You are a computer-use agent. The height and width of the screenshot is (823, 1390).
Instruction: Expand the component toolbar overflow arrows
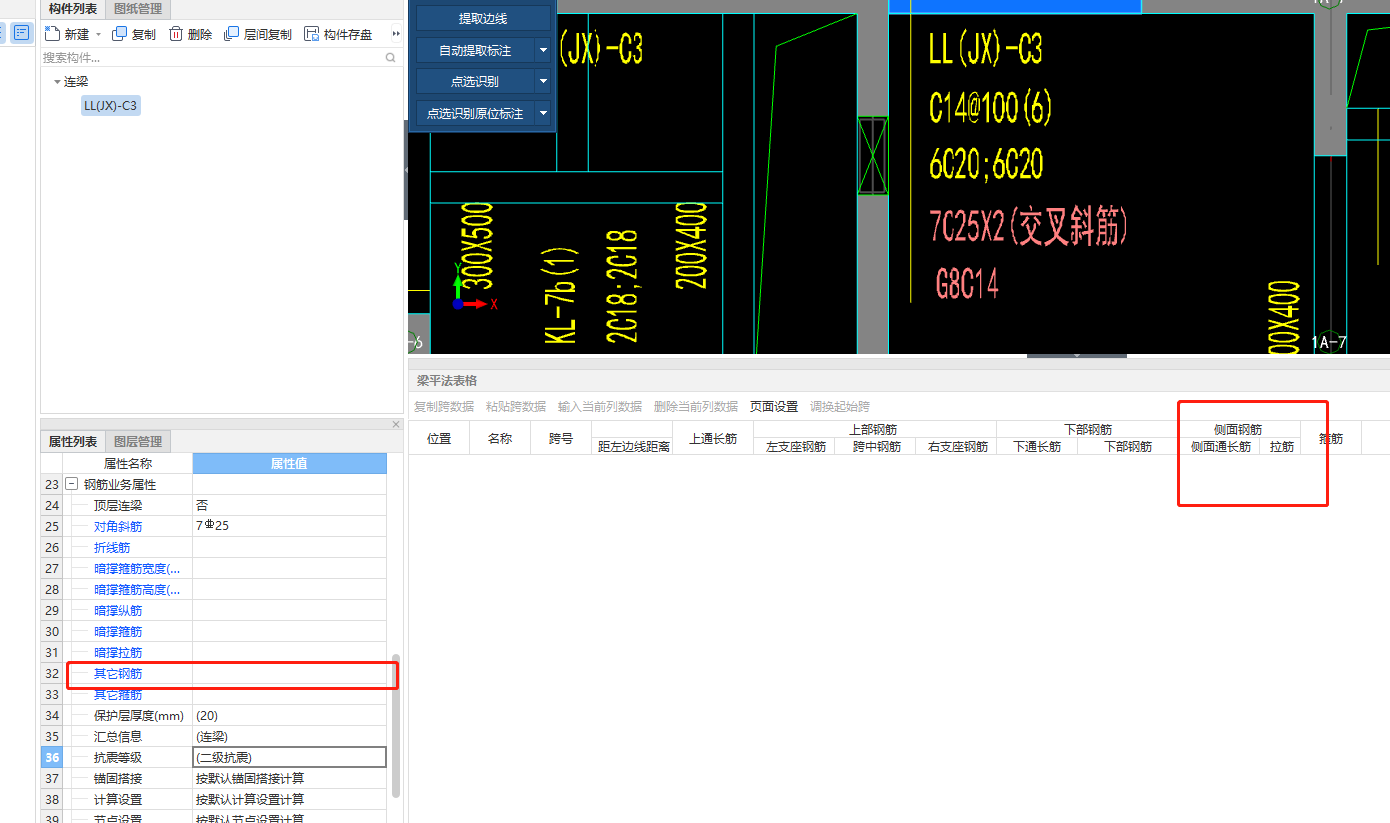click(395, 34)
